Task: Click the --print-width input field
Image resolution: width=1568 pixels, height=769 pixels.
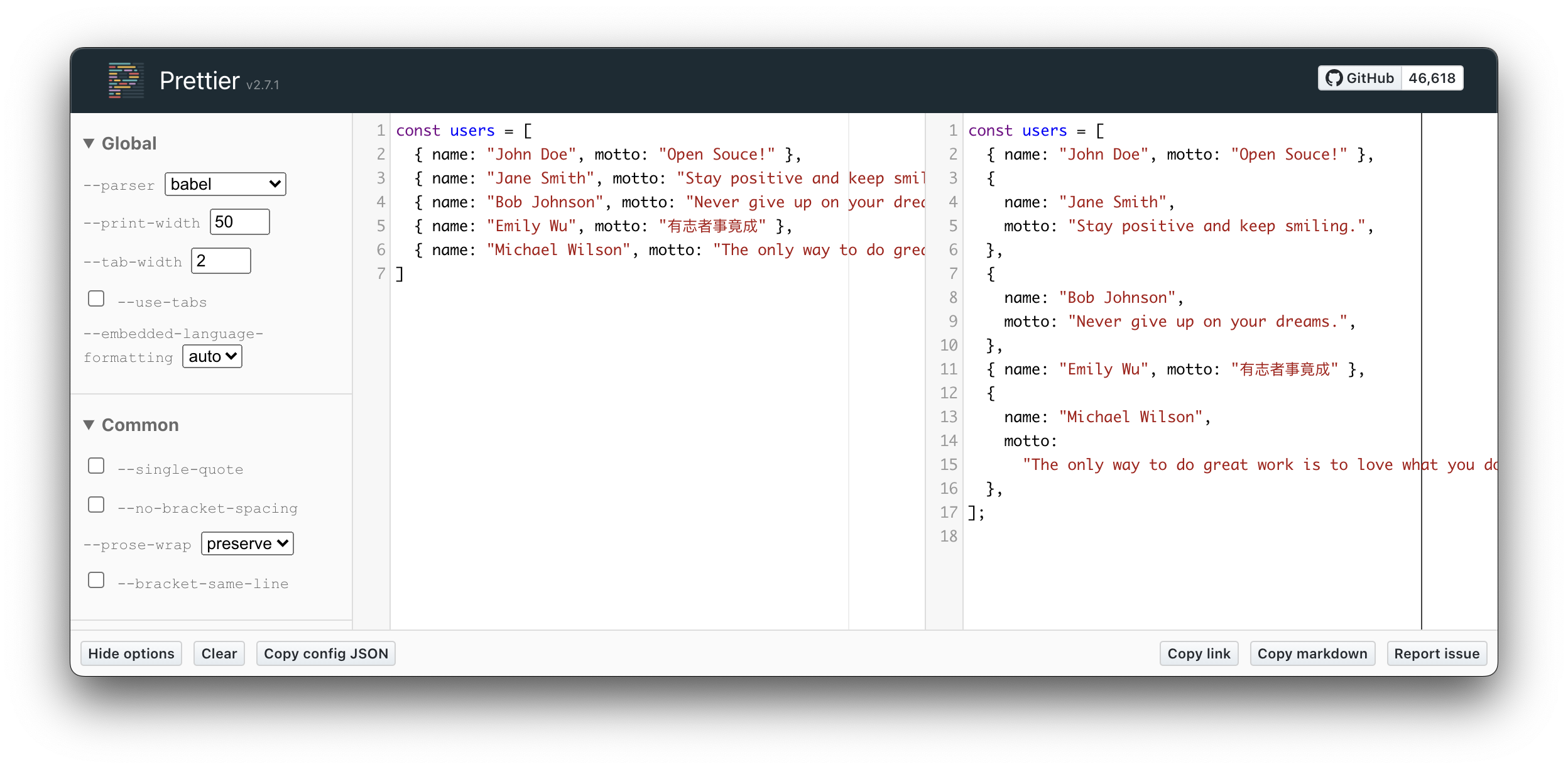Action: (239, 222)
